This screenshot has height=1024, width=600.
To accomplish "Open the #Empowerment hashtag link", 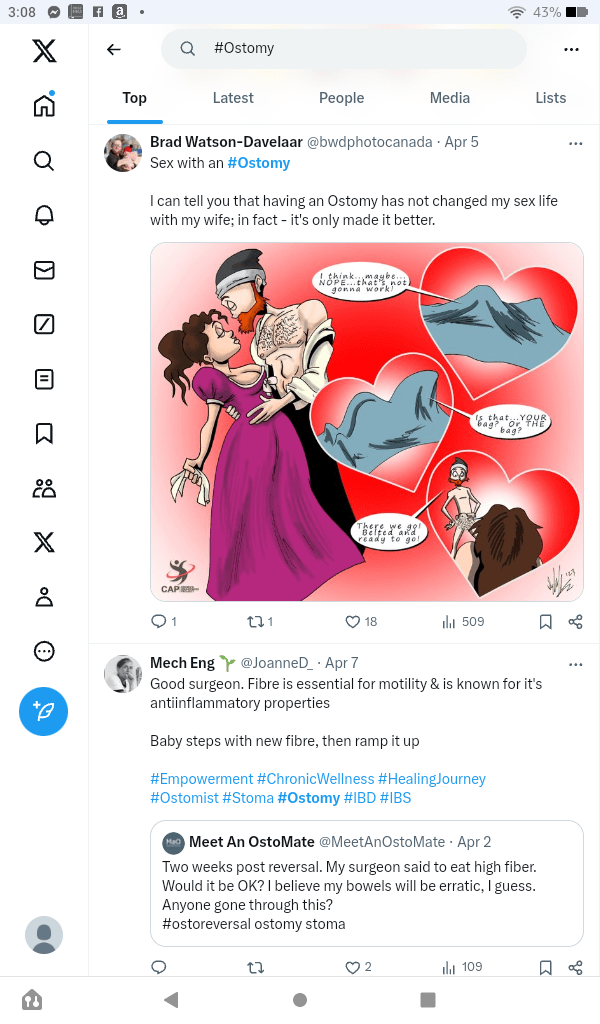I will pyautogui.click(x=201, y=779).
